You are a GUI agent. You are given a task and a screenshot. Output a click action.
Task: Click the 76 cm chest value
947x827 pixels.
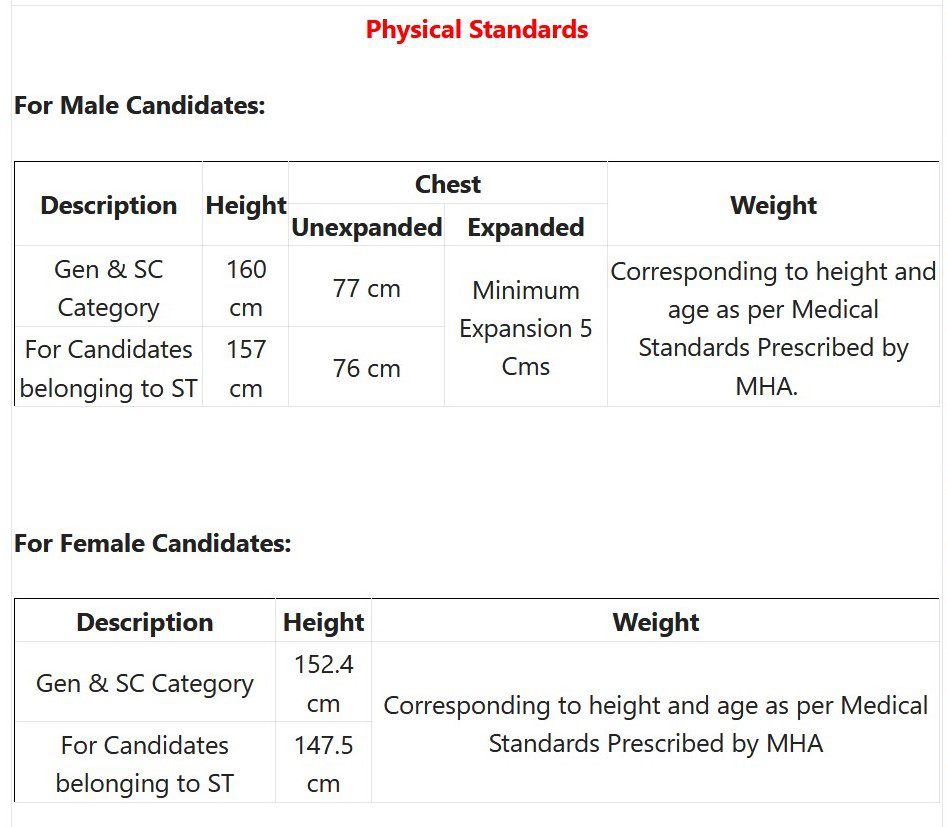pyautogui.click(x=366, y=368)
